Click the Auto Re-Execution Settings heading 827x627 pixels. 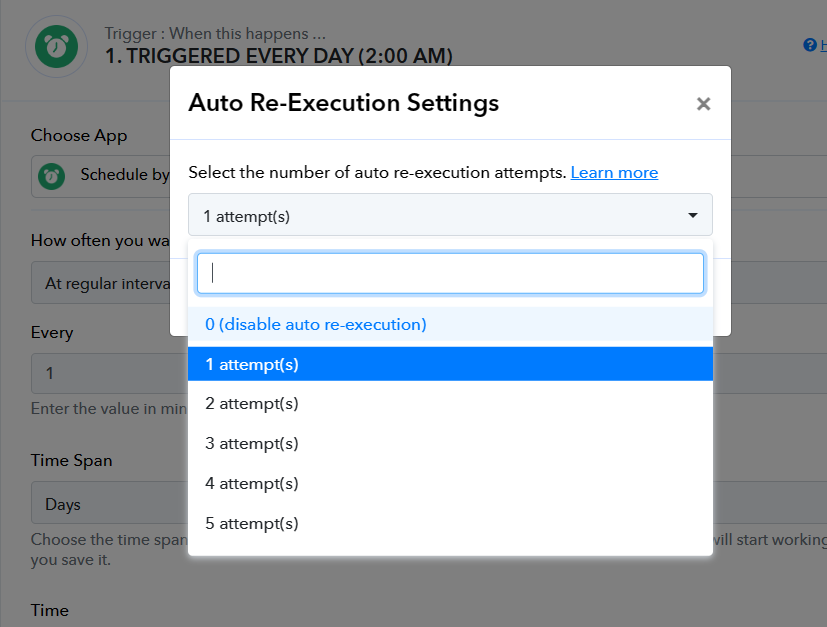click(x=343, y=103)
